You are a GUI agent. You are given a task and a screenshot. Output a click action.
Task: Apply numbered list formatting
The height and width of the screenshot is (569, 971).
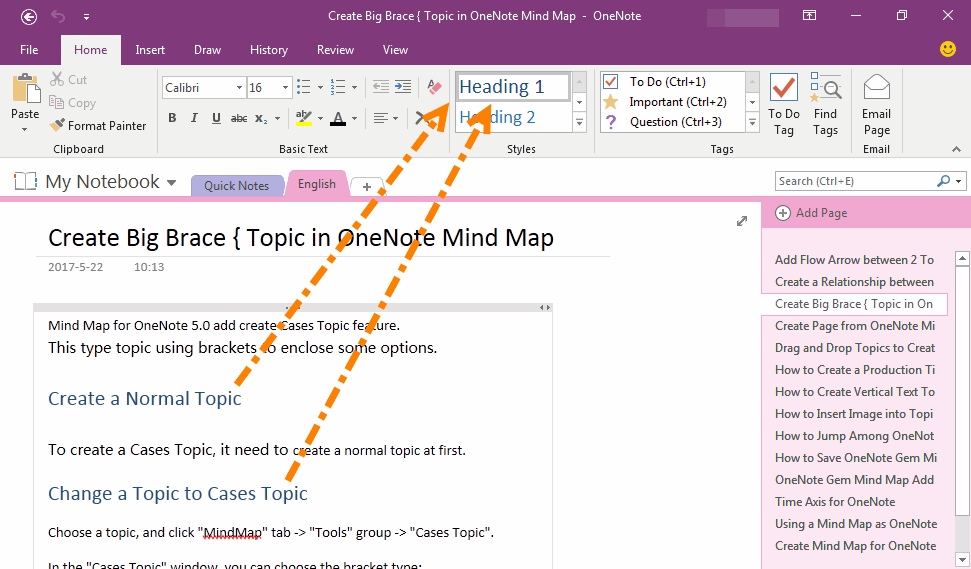pos(337,87)
